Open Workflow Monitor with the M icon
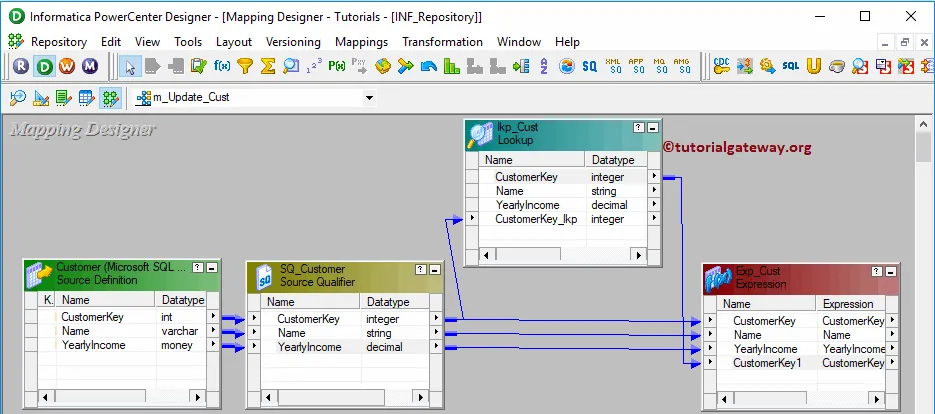Viewport: 935px width, 414px height. coord(90,67)
